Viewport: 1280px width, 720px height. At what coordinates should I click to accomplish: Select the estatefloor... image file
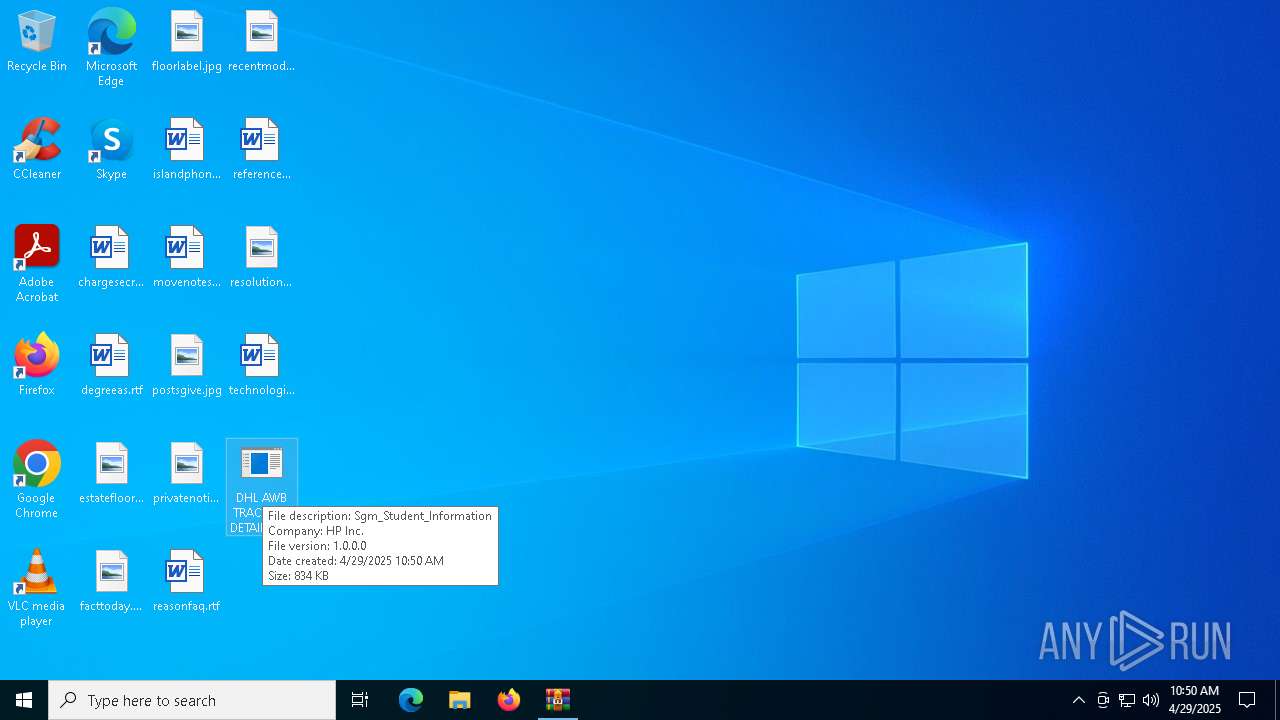(x=111, y=474)
